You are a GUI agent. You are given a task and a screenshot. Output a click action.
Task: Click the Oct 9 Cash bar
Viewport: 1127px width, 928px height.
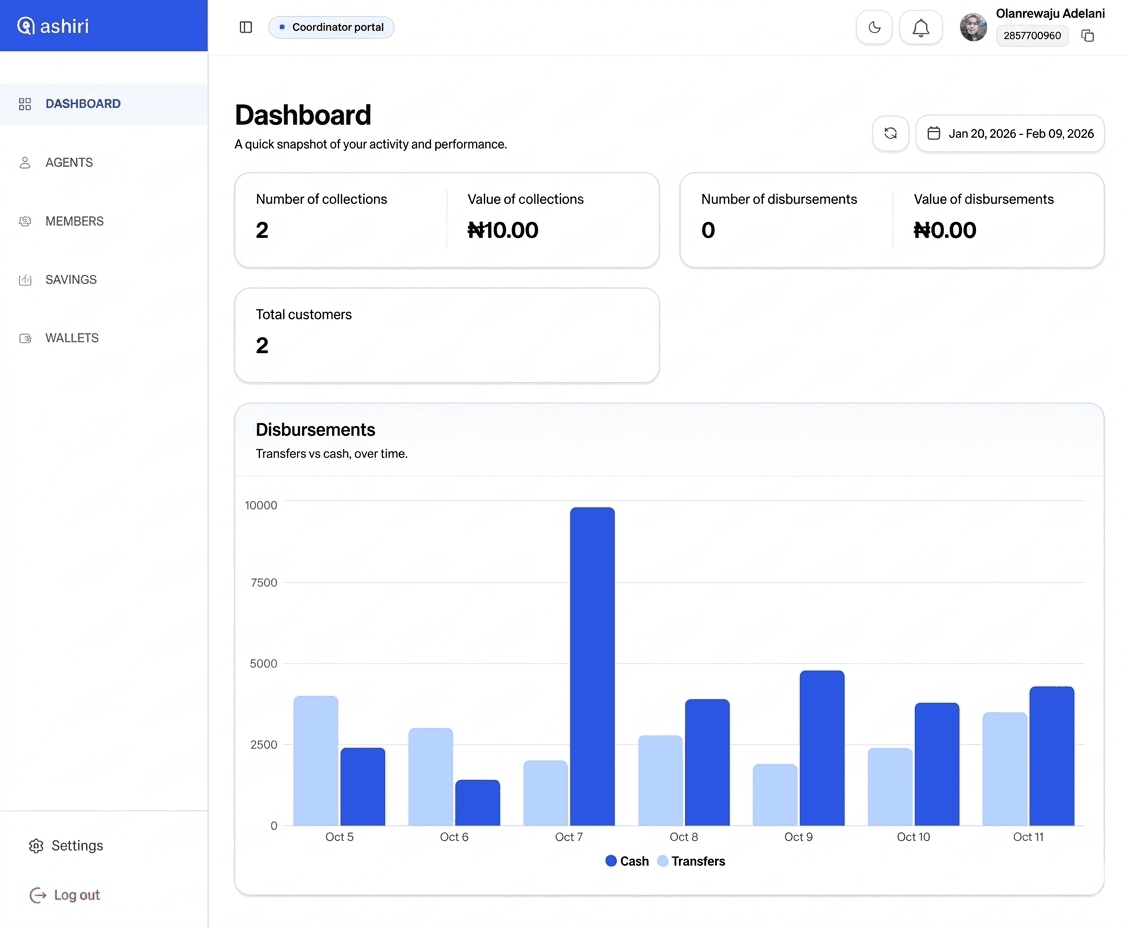click(822, 748)
